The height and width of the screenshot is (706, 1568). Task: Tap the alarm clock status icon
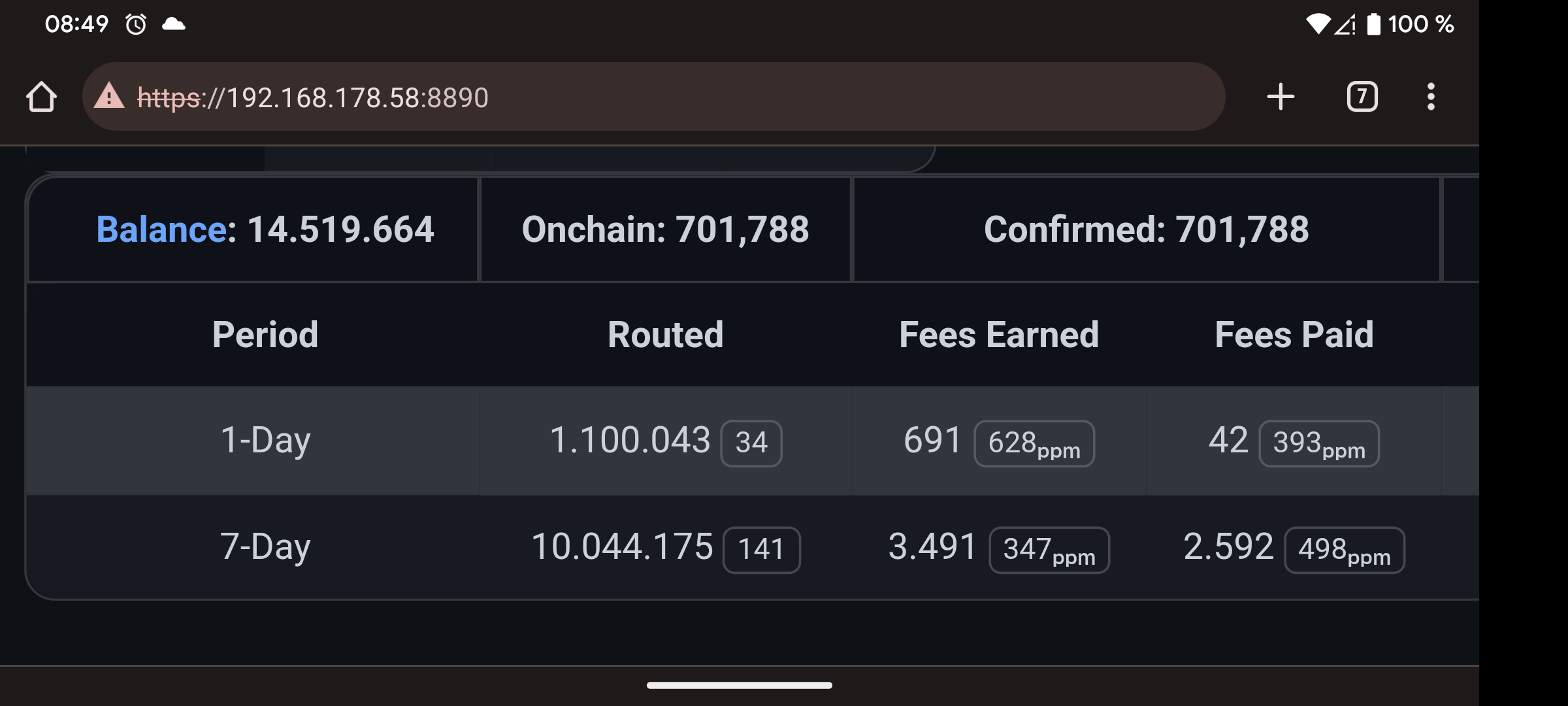pyautogui.click(x=136, y=24)
